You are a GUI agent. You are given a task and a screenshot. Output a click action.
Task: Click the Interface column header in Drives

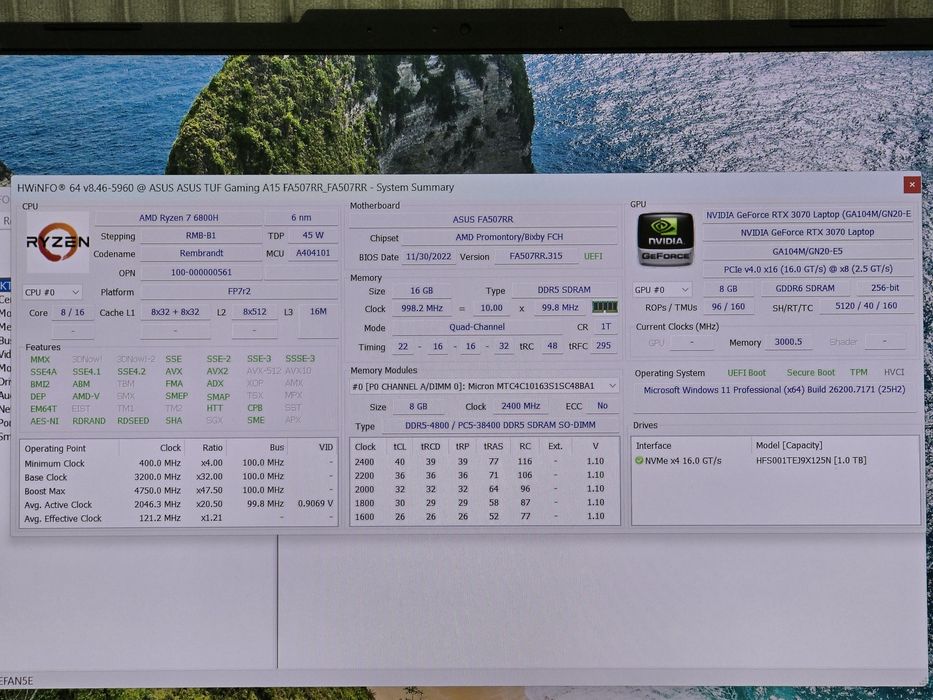(x=691, y=445)
